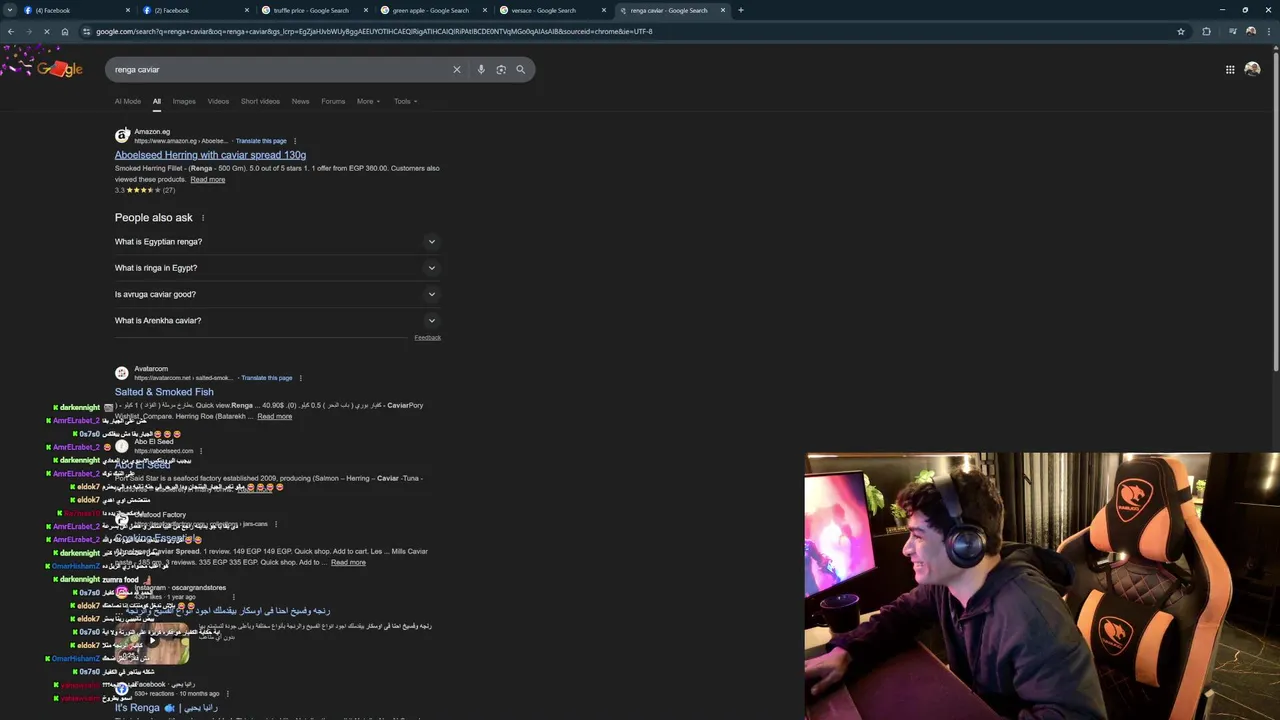
Task: Click Read more under Amazon result
Action: point(208,179)
